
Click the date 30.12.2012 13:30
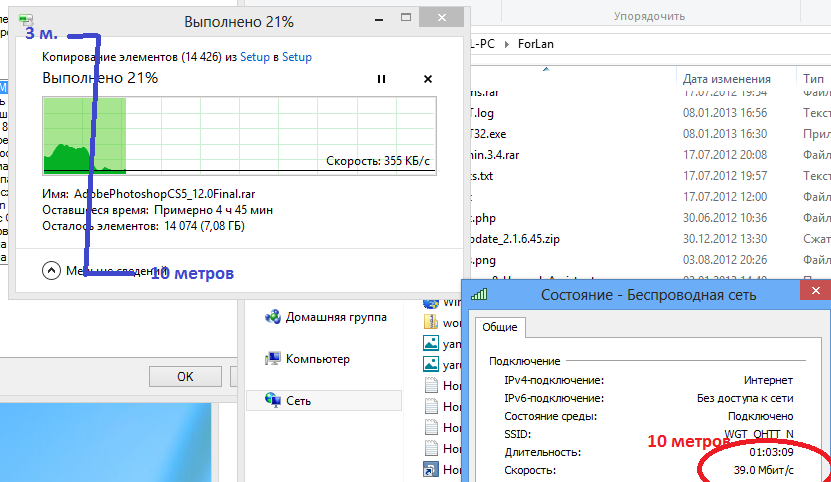coord(724,239)
